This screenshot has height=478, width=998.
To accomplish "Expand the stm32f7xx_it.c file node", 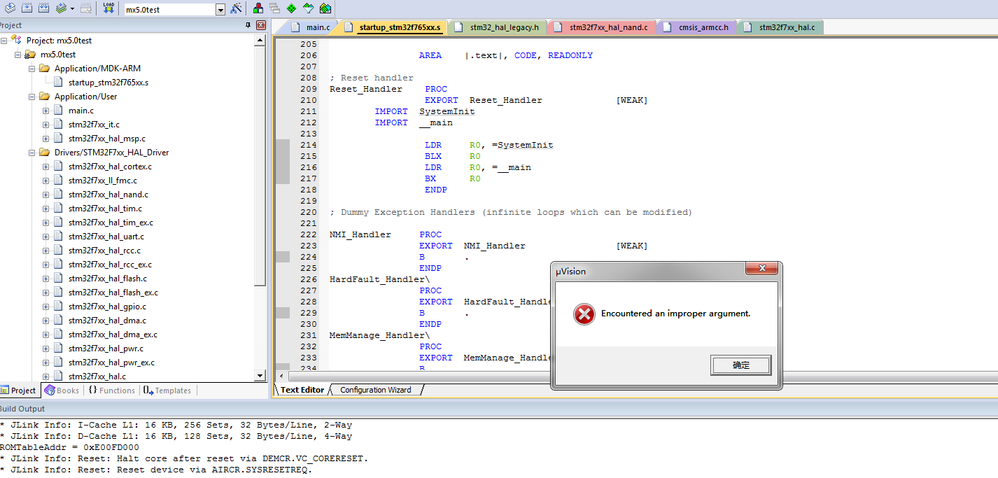I will [46, 124].
